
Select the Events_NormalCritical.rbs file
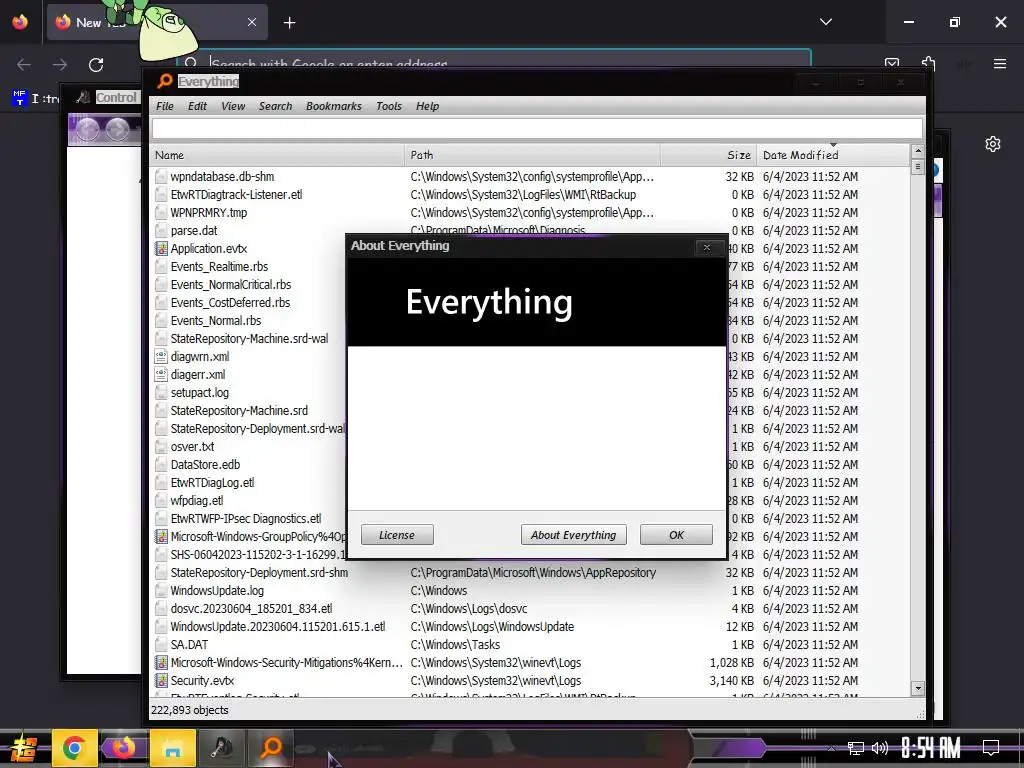point(231,285)
